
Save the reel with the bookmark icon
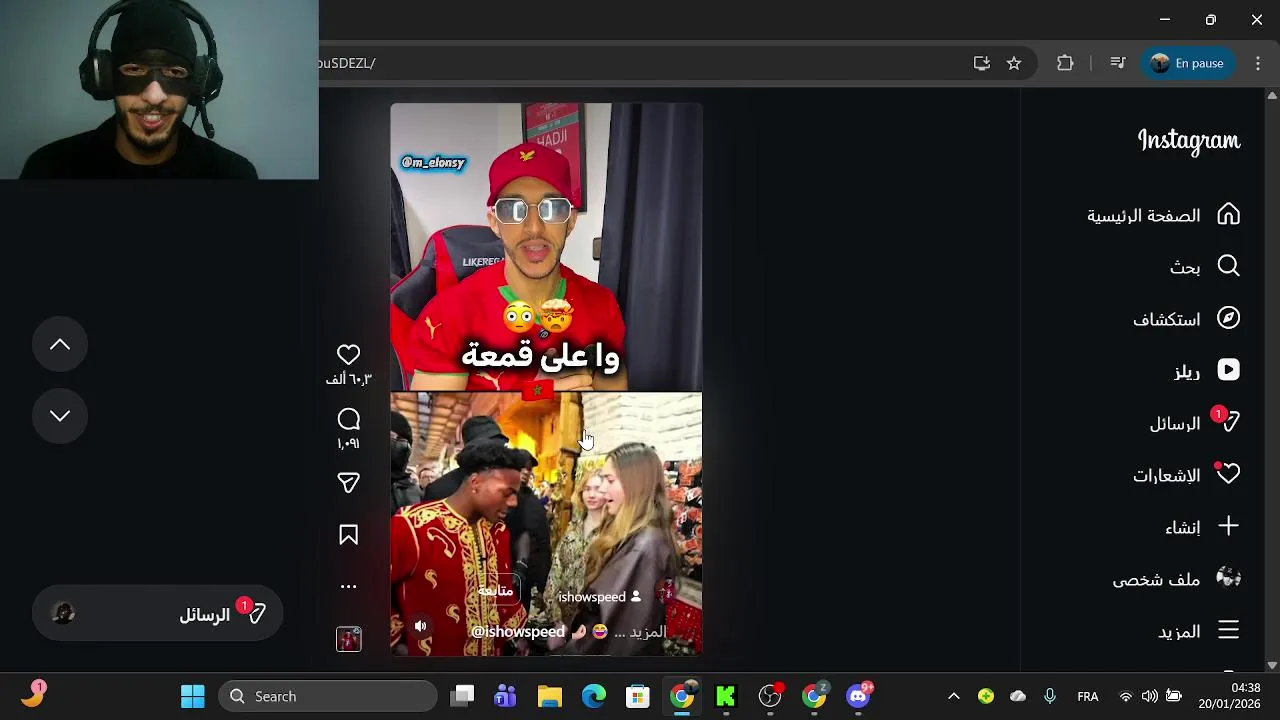click(348, 535)
